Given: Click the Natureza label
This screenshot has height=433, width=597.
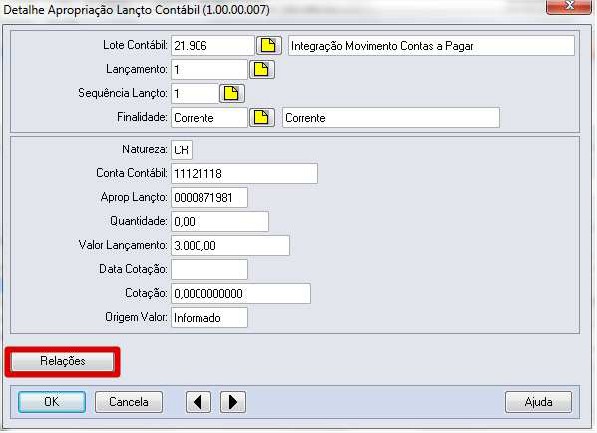Looking at the screenshot, I should pyautogui.click(x=145, y=149).
